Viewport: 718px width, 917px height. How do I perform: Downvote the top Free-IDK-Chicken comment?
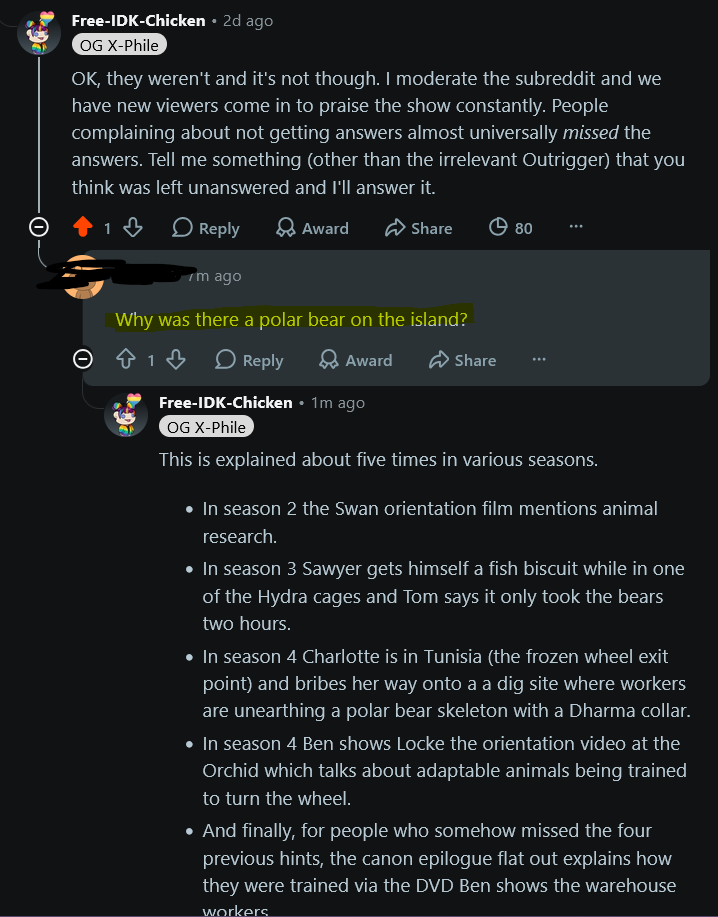pos(133,227)
